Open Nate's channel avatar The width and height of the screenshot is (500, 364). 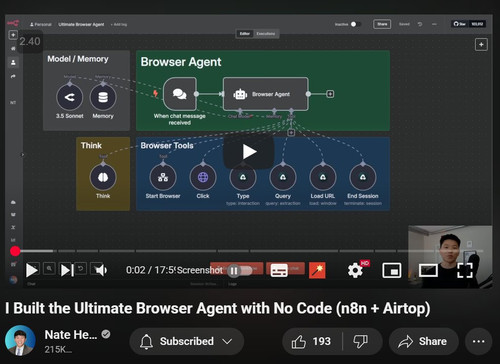20,341
